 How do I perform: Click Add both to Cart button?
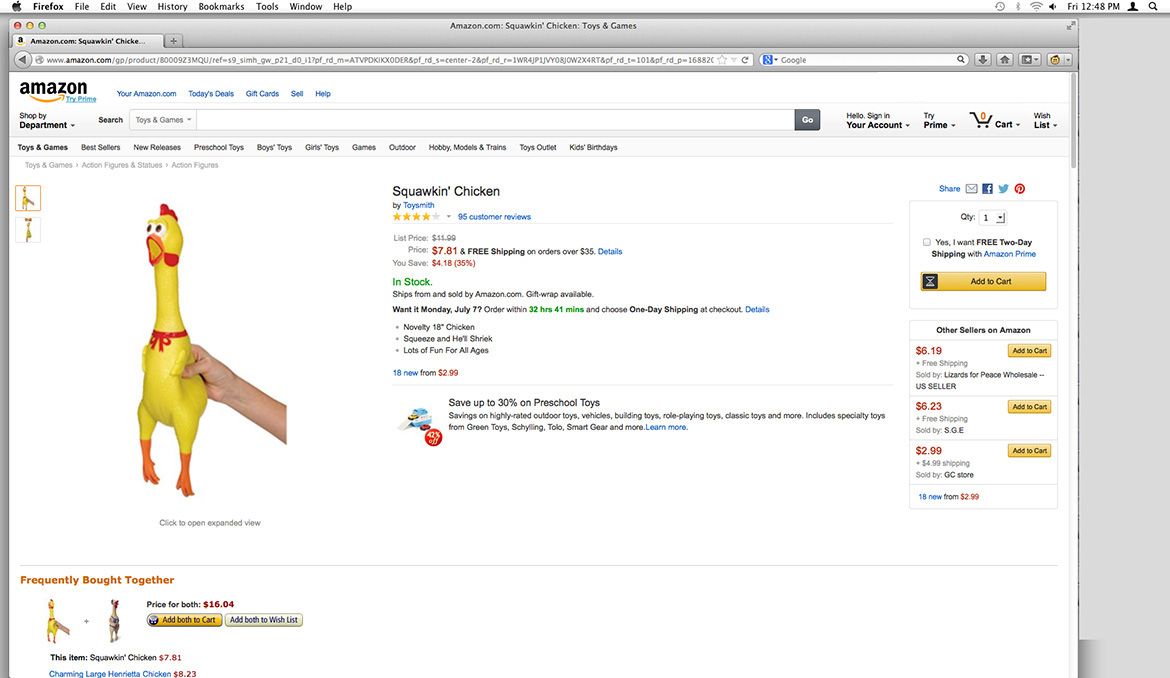pyautogui.click(x=184, y=620)
